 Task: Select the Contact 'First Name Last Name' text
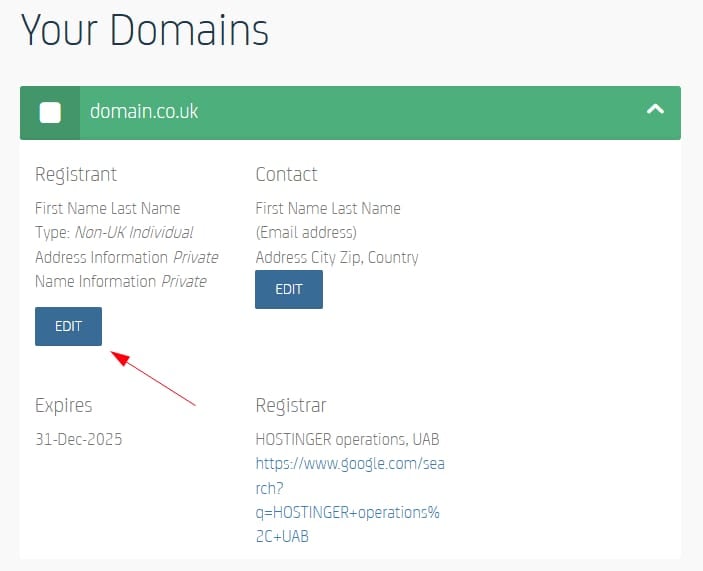pyautogui.click(x=328, y=208)
